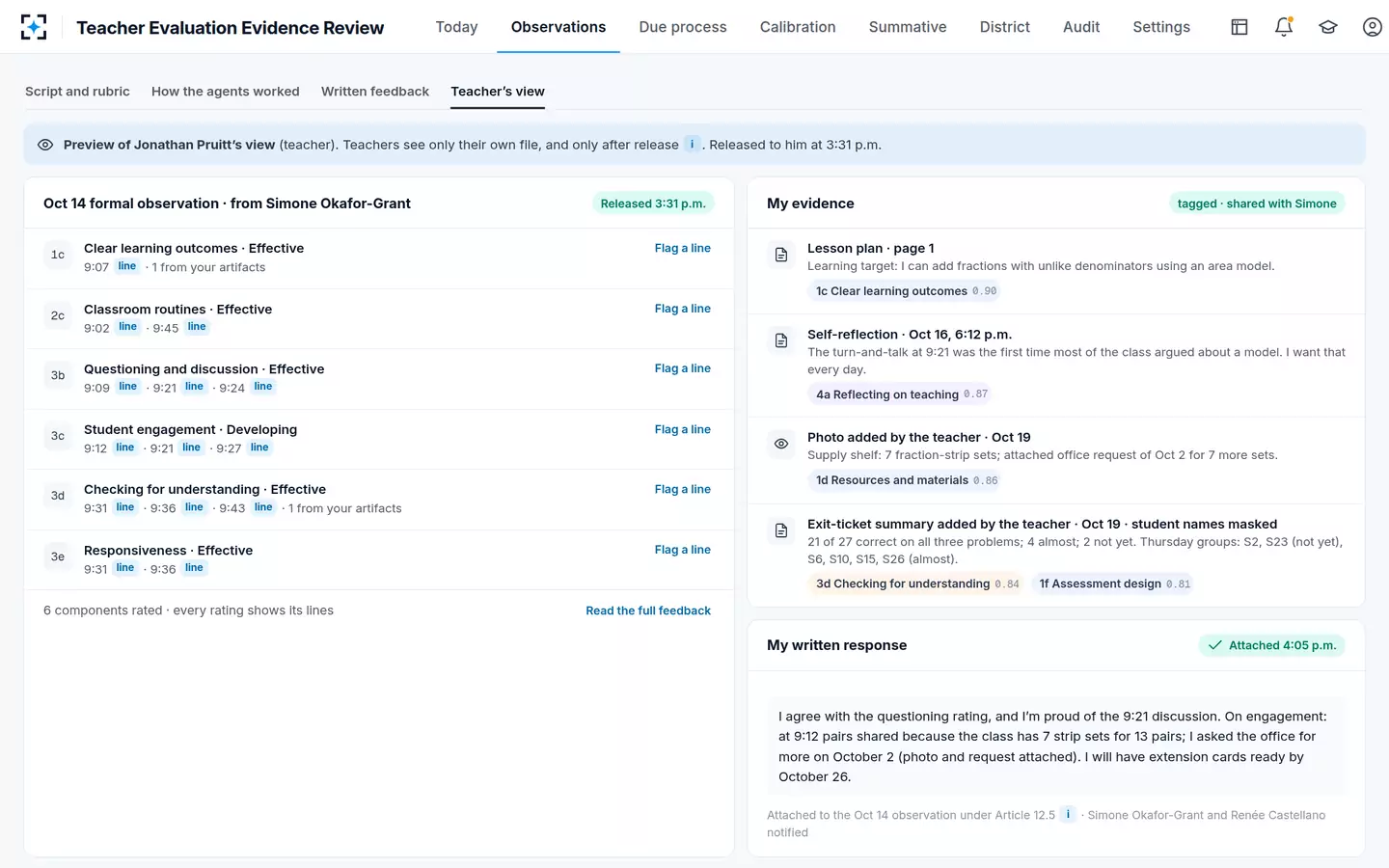Click the Lesson plan document icon
1389x868 pixels.
point(781,255)
